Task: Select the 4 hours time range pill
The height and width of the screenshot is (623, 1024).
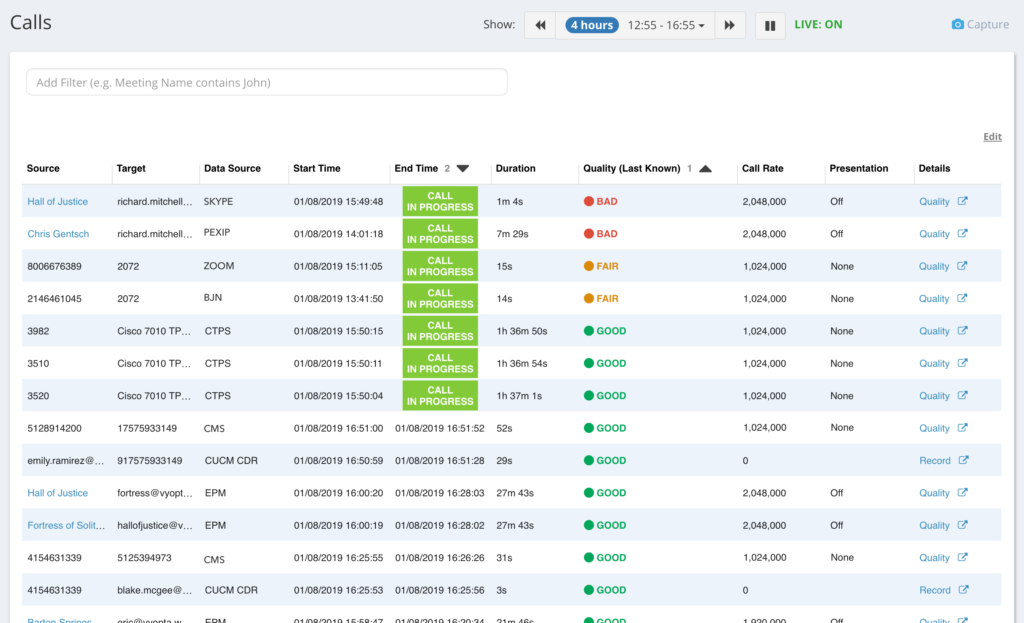Action: click(591, 25)
